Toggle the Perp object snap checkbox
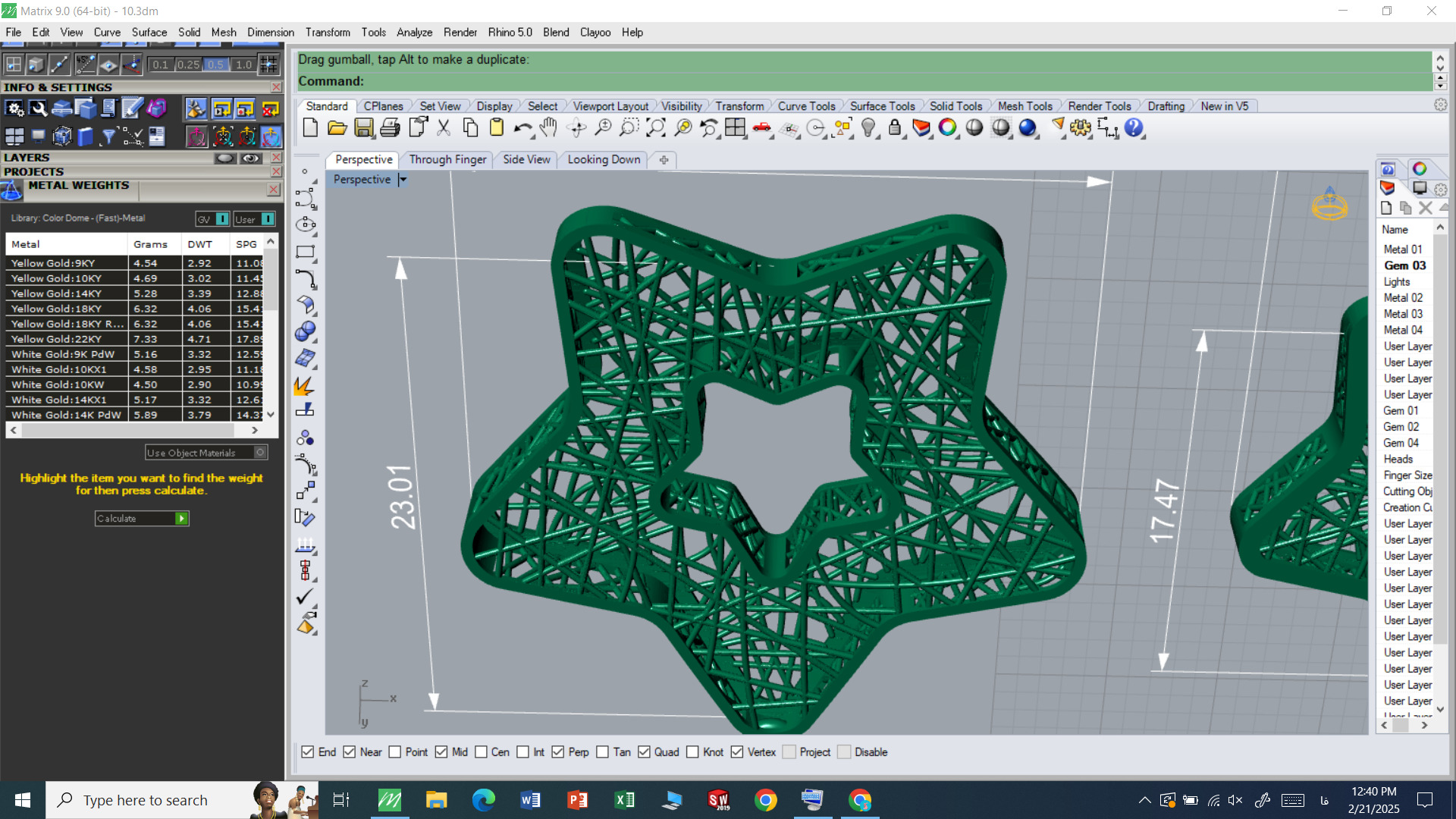 click(x=557, y=752)
